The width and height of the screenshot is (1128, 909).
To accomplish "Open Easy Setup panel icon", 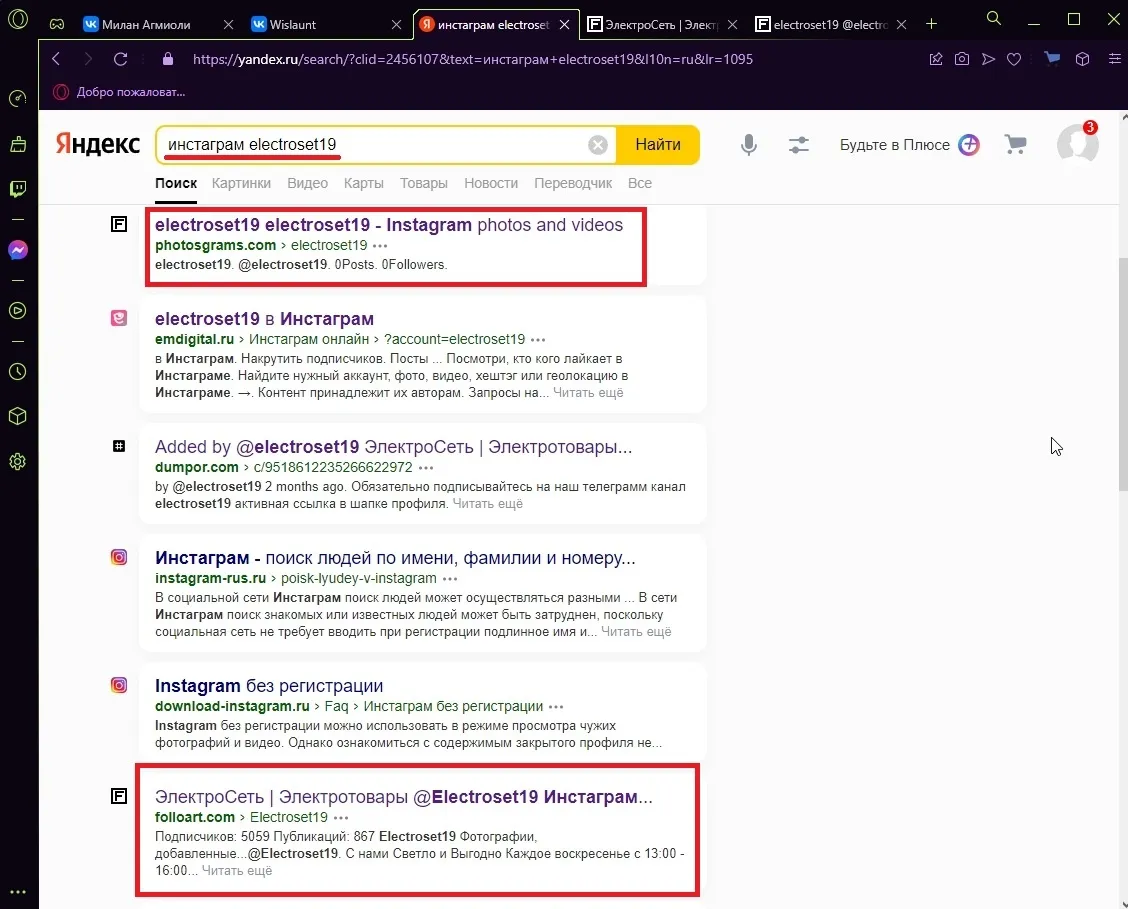I will tap(1114, 59).
